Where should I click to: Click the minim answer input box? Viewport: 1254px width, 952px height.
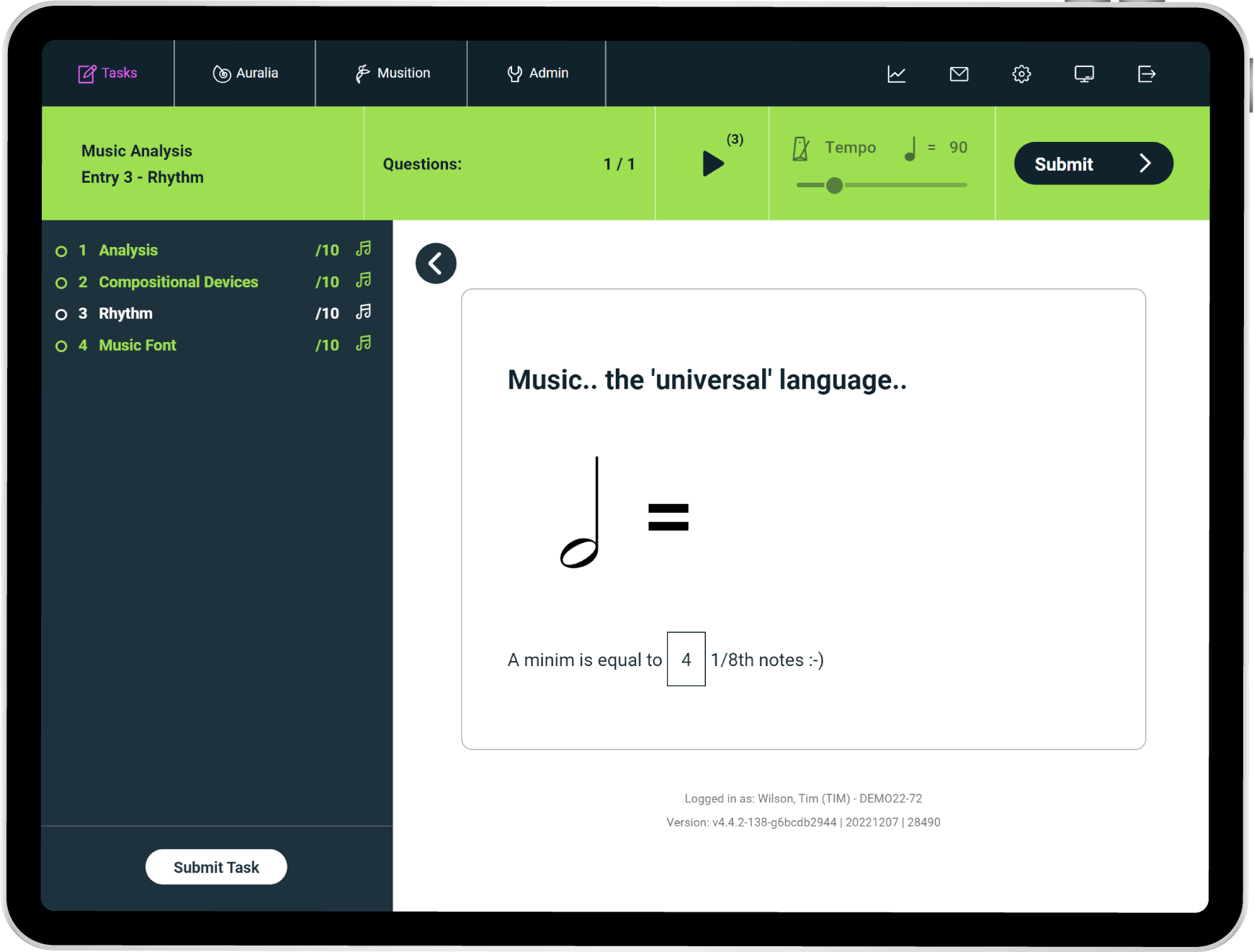pyautogui.click(x=686, y=659)
